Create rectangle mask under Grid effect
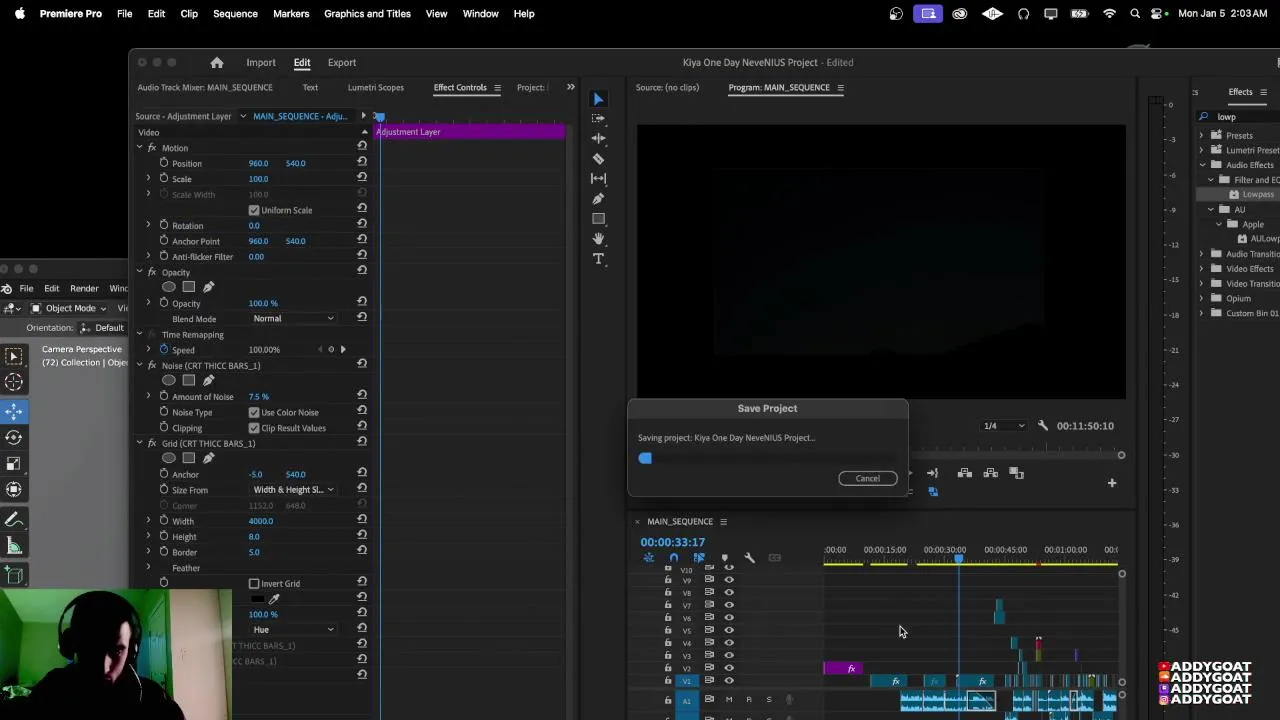This screenshot has width=1280, height=720. [x=188, y=458]
